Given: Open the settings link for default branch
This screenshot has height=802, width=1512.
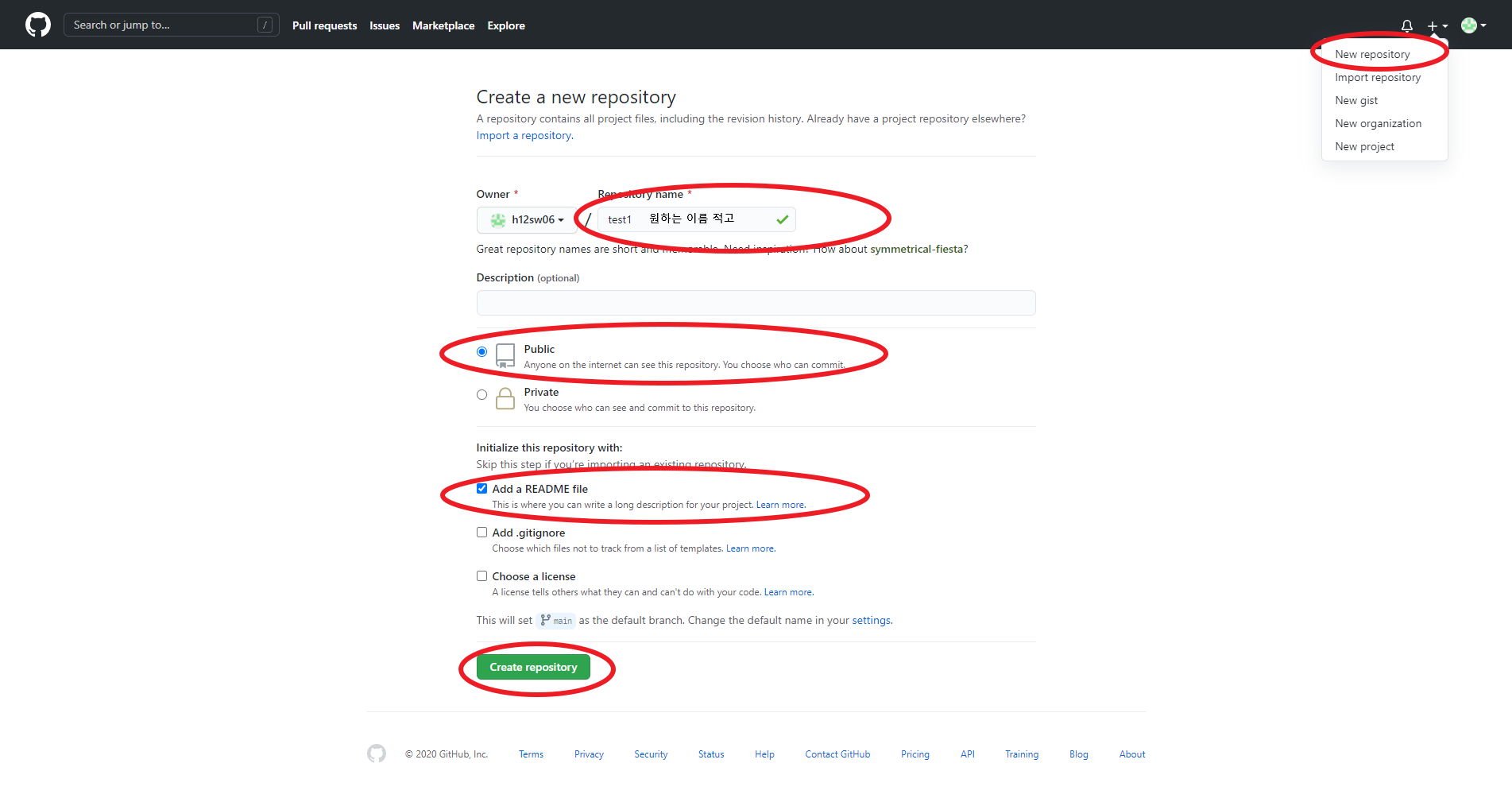Looking at the screenshot, I should [871, 621].
